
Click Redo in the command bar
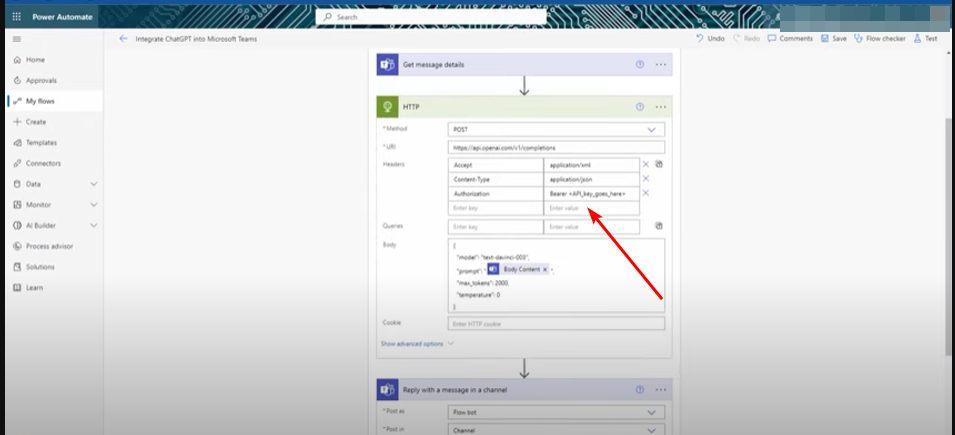pos(746,38)
